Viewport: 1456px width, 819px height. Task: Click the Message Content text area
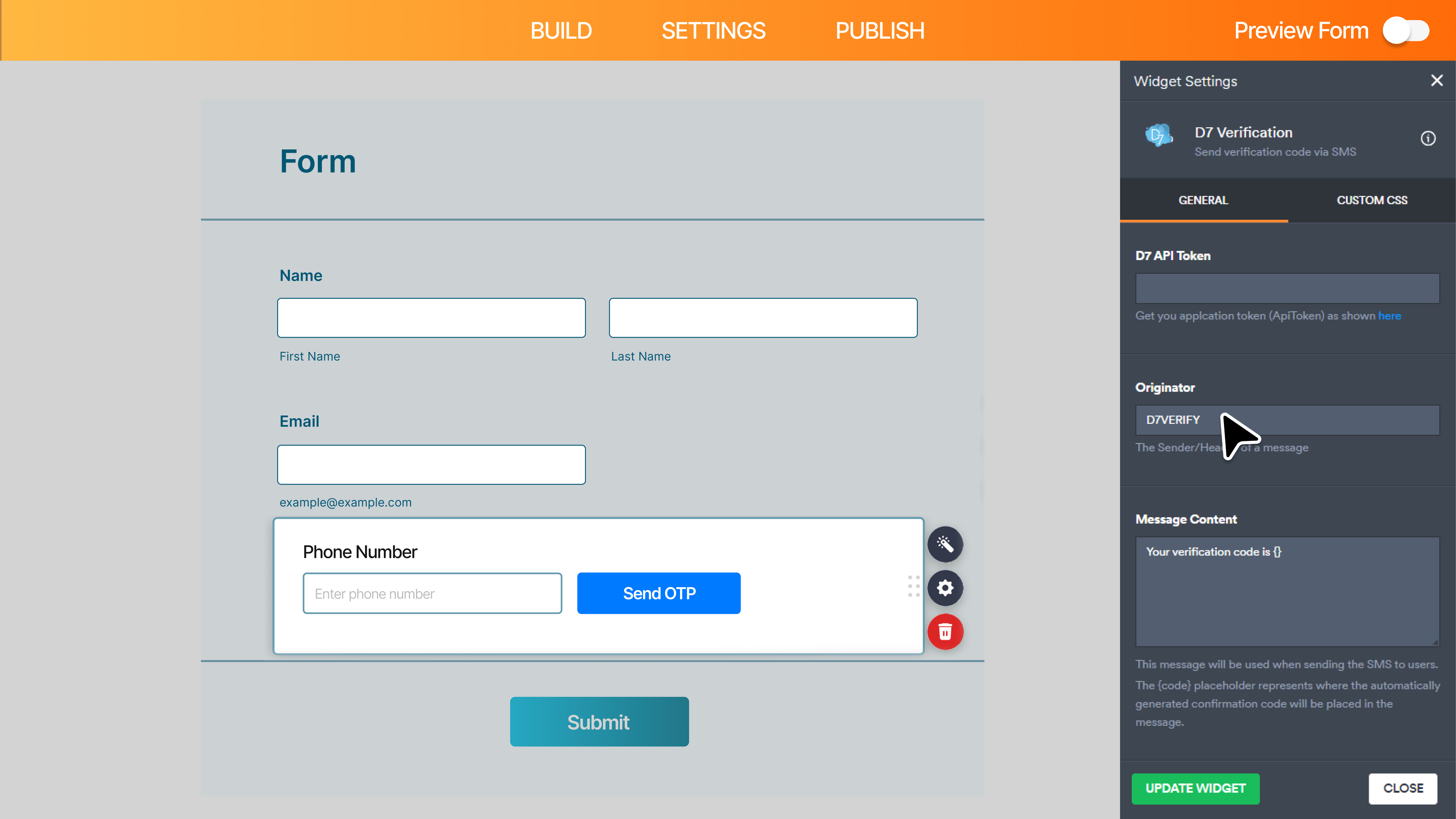[1287, 591]
